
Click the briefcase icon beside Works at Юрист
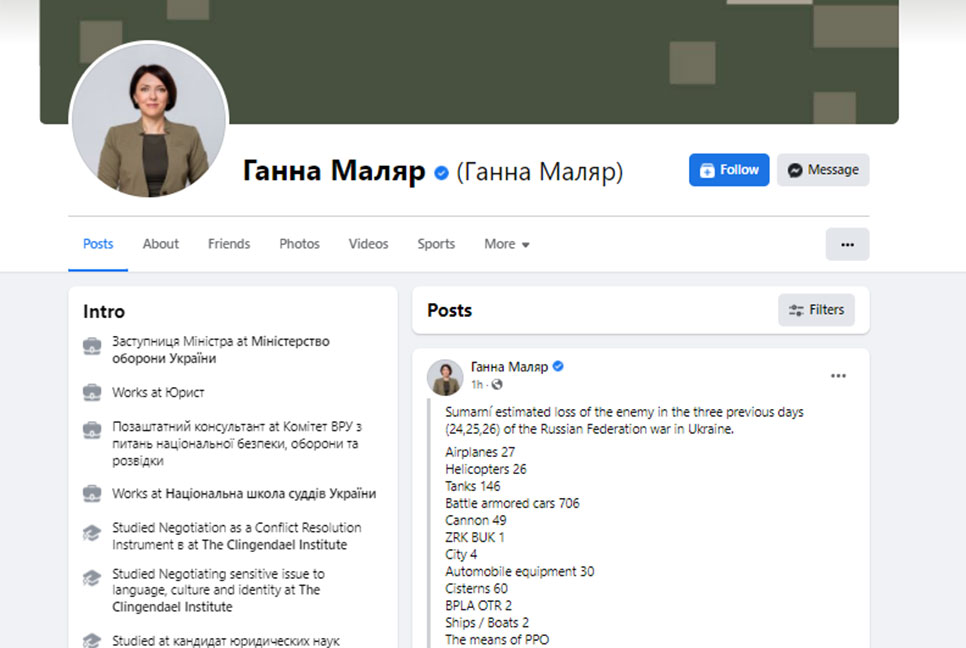click(92, 392)
